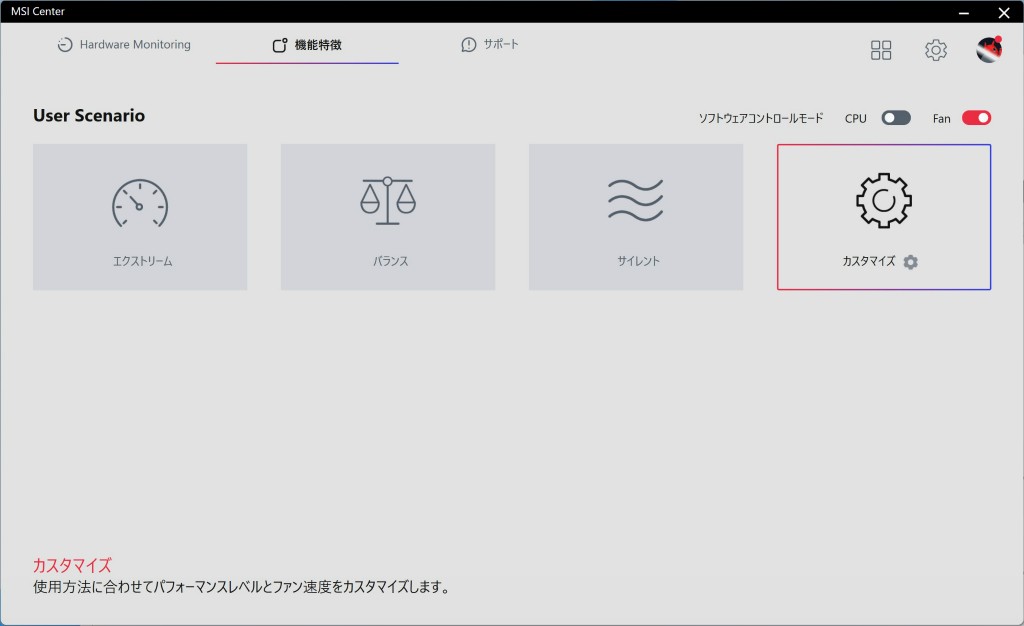Switch to the Hardware Monitoring tab
Image resolution: width=1024 pixels, height=626 pixels.
click(134, 45)
